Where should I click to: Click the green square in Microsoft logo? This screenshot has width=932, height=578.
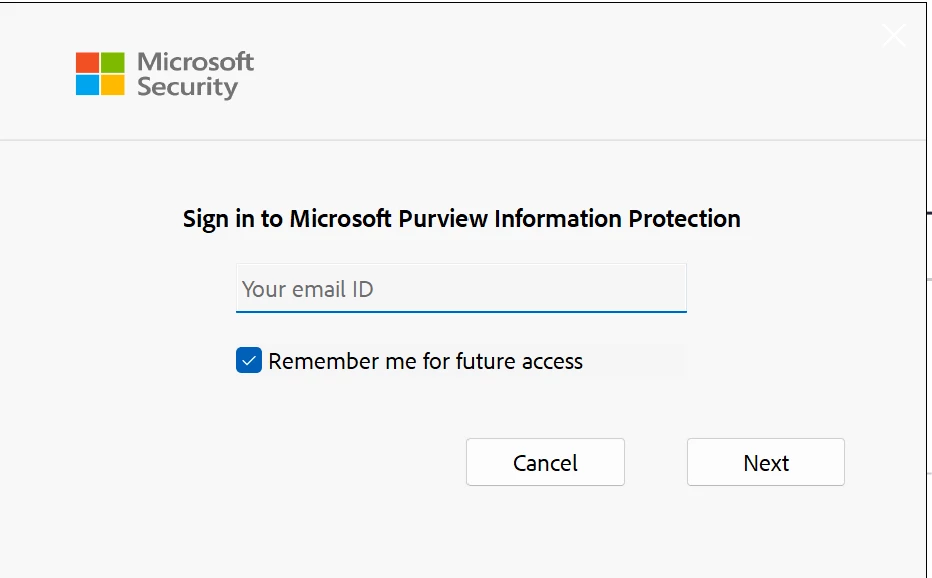click(x=113, y=62)
